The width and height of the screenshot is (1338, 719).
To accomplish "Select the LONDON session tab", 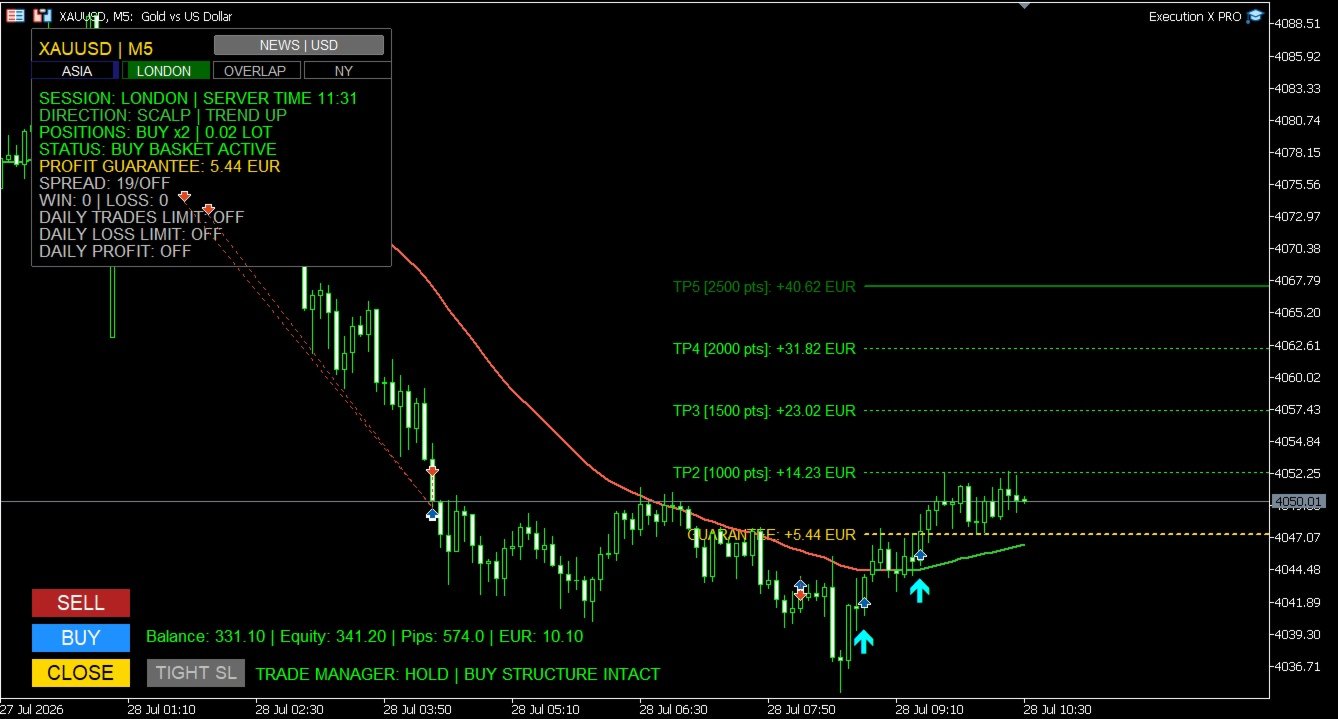I will click(x=164, y=71).
